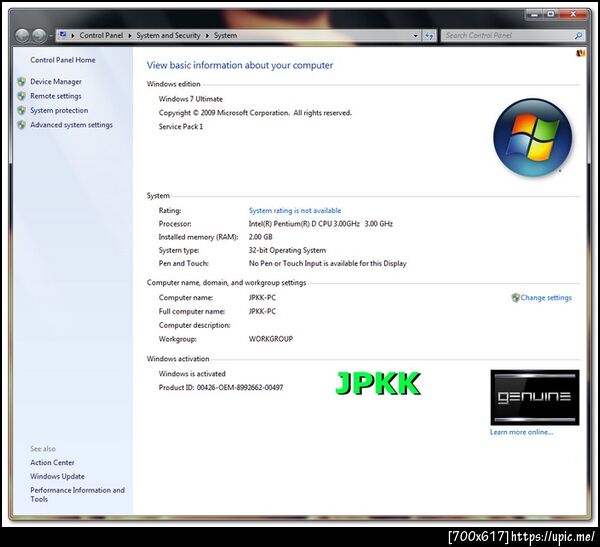
Task: Click the Forward navigation arrow button
Action: pos(39,36)
